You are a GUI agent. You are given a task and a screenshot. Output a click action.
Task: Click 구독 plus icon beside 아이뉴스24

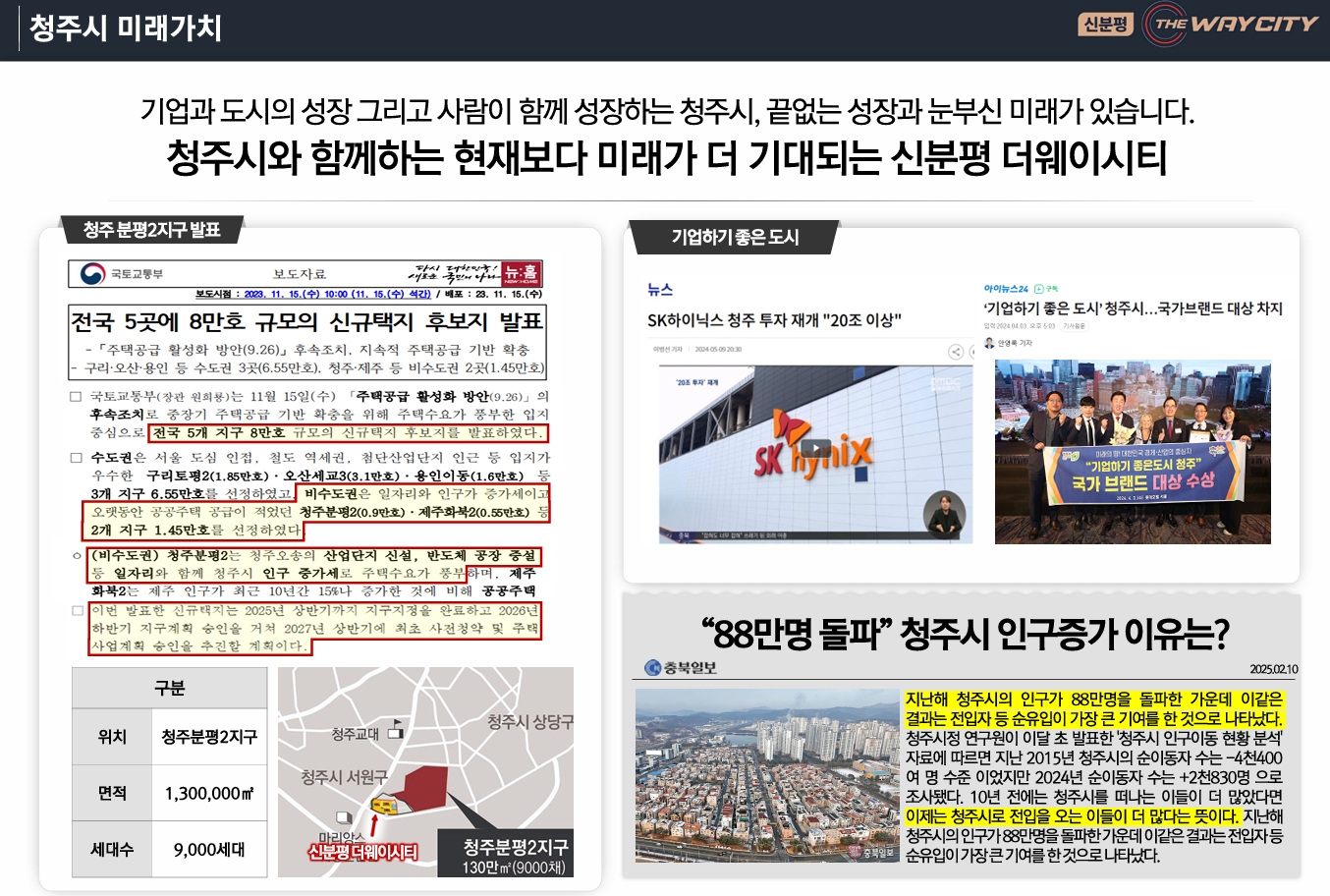point(1038,289)
